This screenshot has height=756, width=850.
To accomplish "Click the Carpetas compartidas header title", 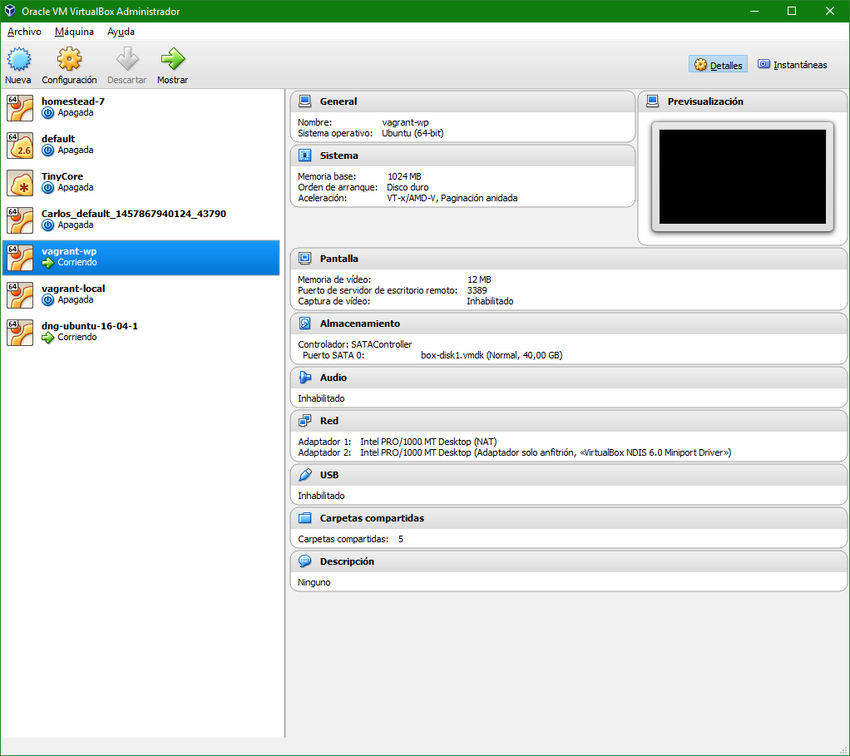I will click(x=372, y=518).
